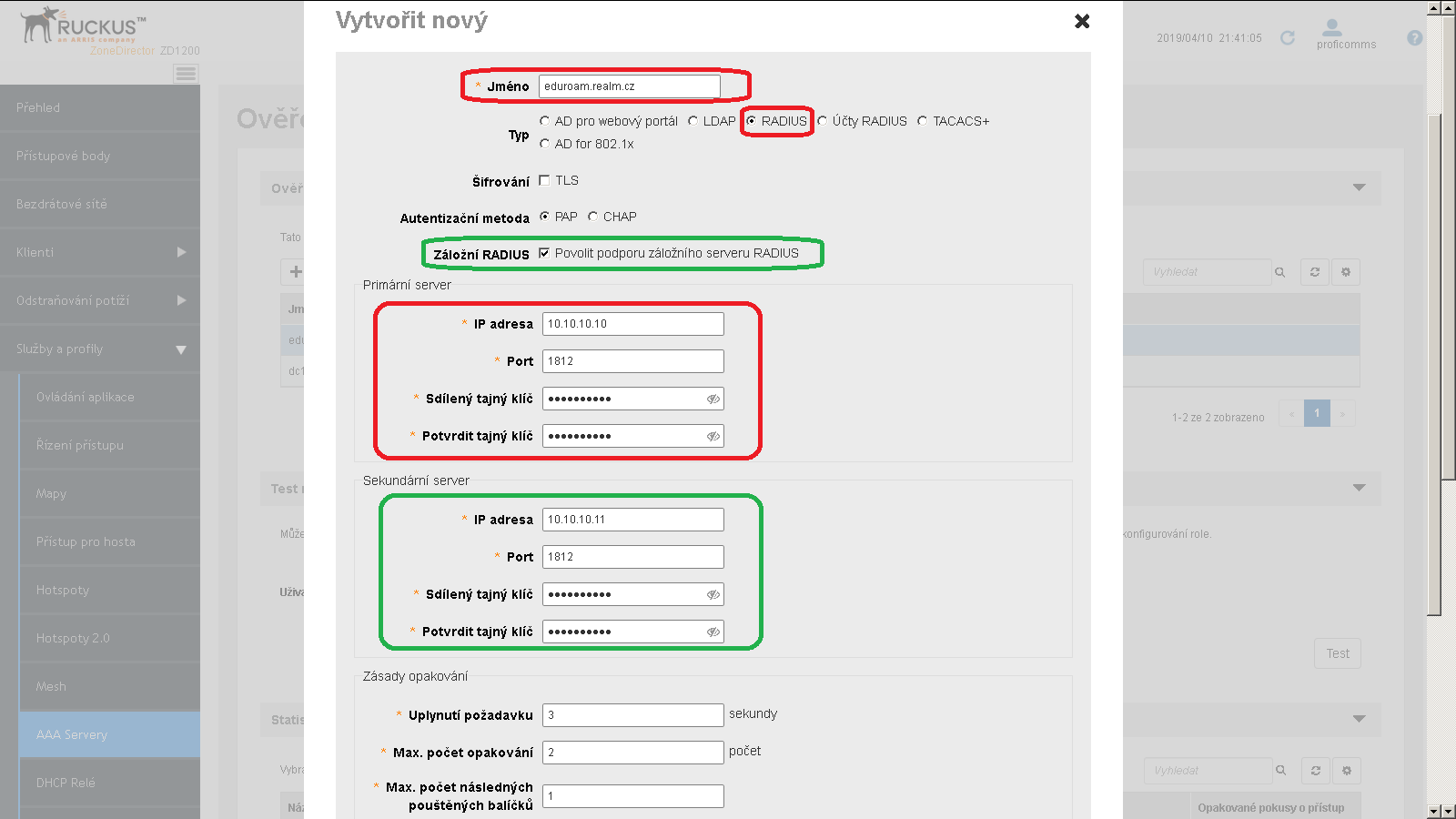Viewport: 1456px width, 819px height.
Task: Open table settings with the gear icon
Action: click(1346, 271)
